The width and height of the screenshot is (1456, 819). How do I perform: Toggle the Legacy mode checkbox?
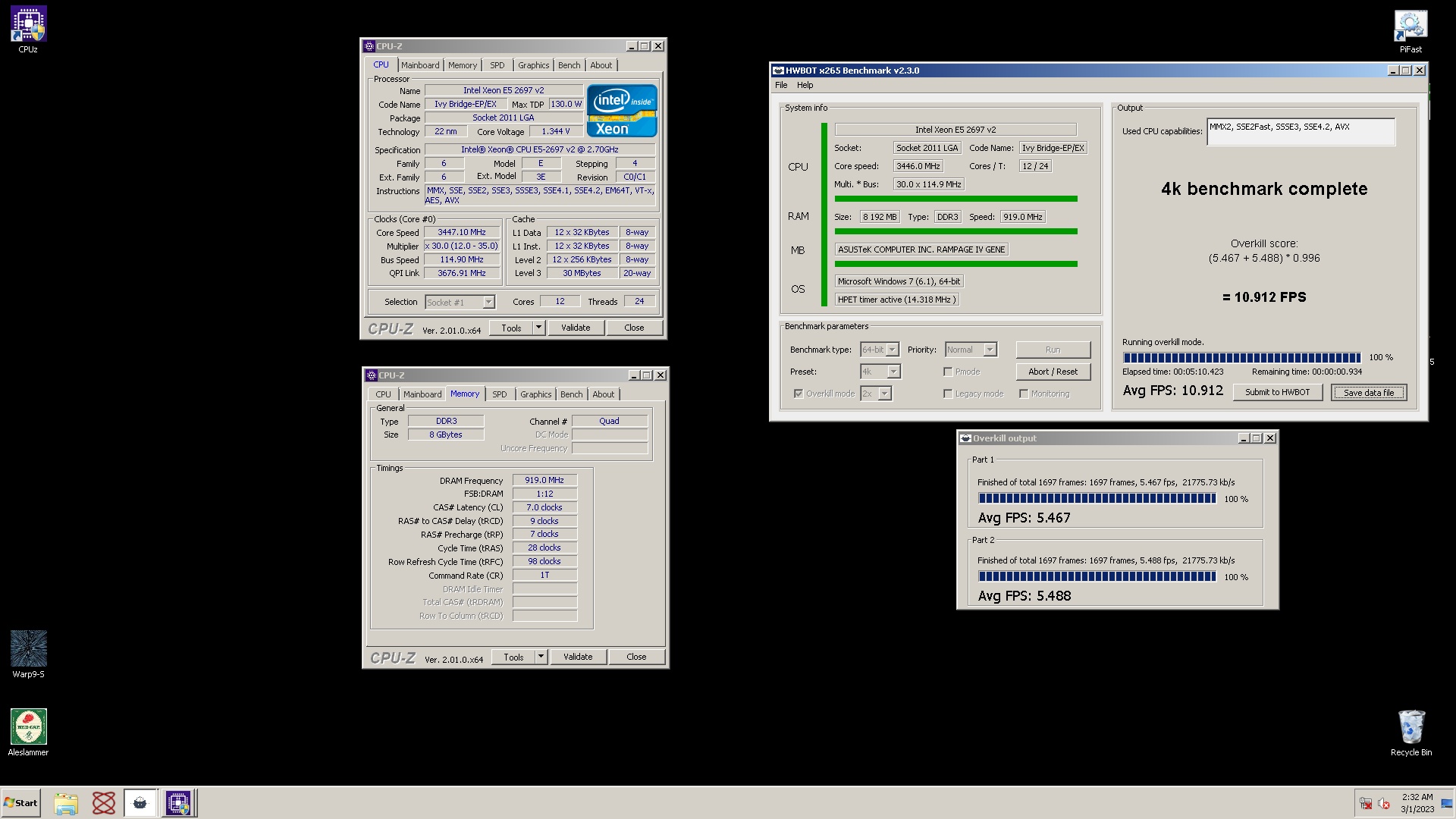(x=948, y=394)
